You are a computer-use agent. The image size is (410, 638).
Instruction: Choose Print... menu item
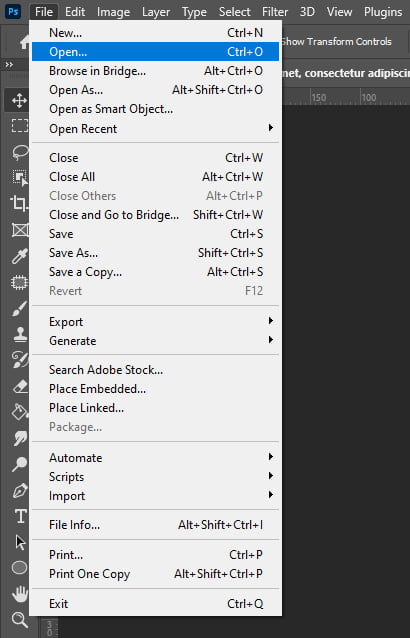pyautogui.click(x=155, y=555)
